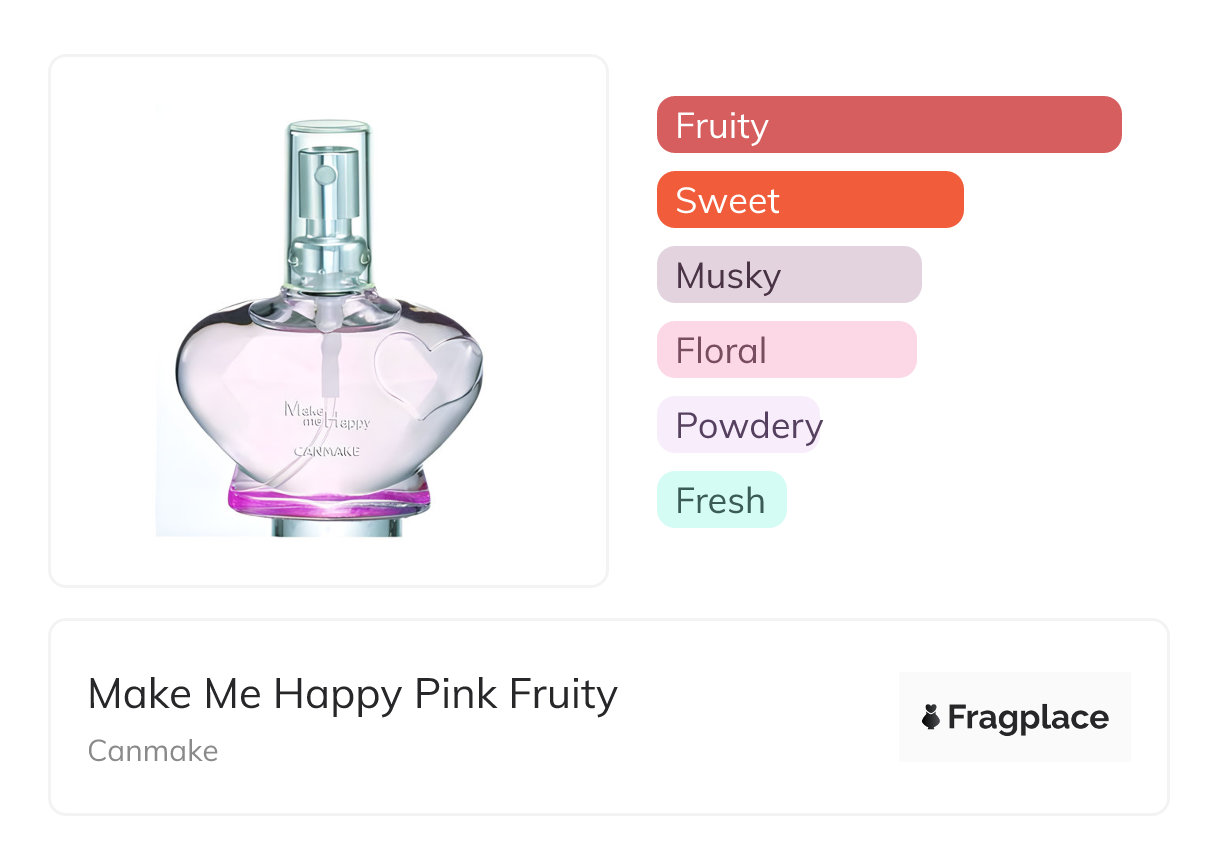
Task: Select the Fruity accord bar
Action: [888, 125]
